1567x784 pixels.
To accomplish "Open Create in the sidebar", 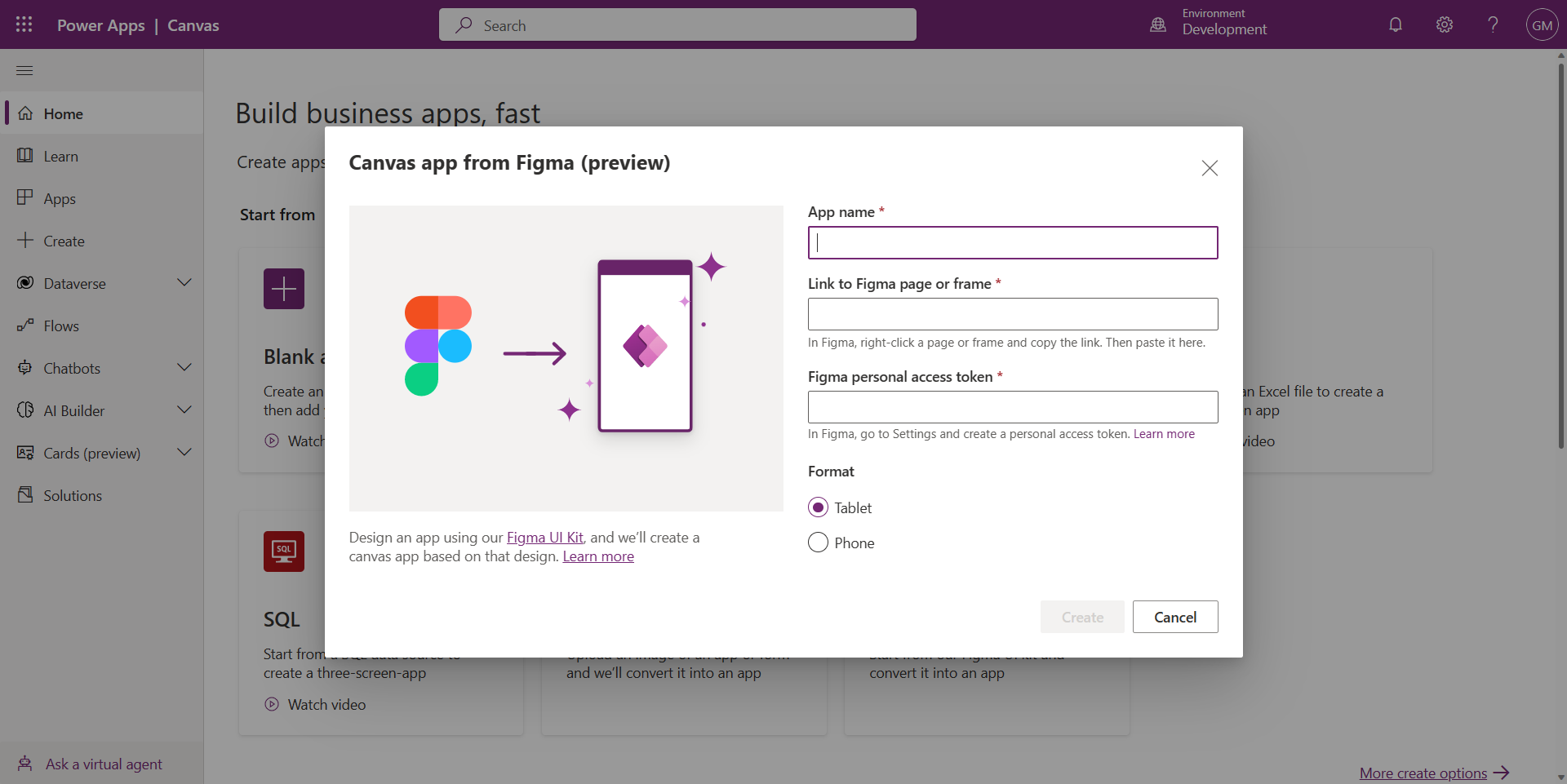I will (101, 241).
